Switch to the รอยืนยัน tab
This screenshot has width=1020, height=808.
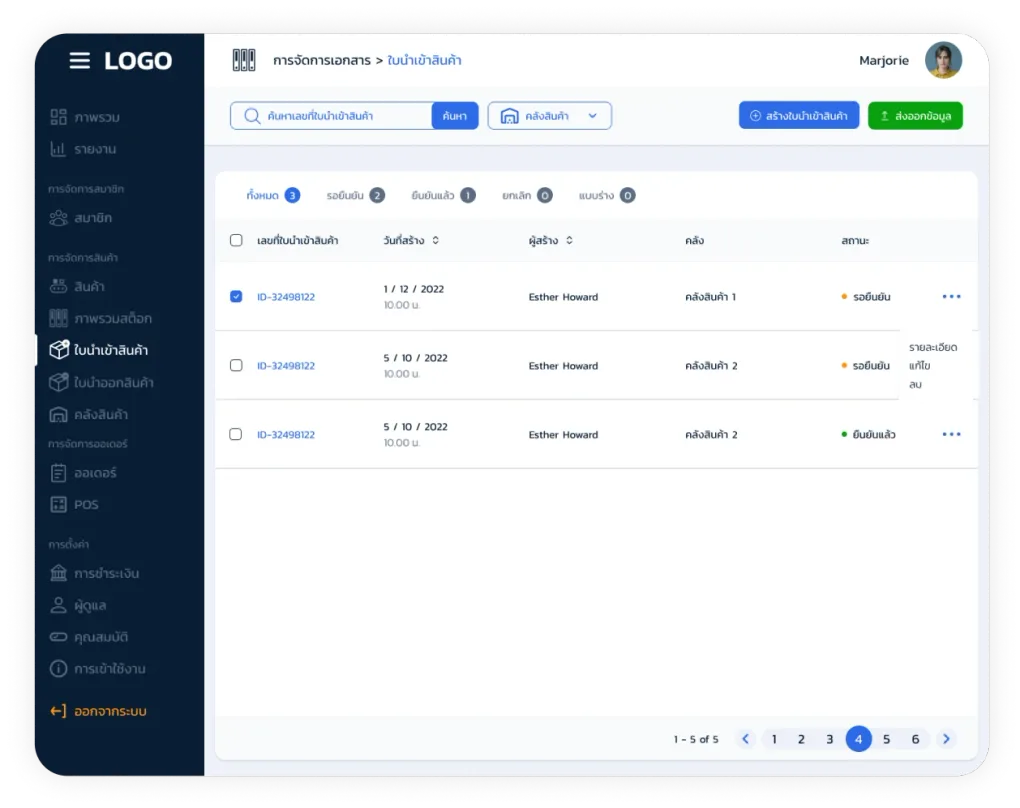pyautogui.click(x=355, y=195)
